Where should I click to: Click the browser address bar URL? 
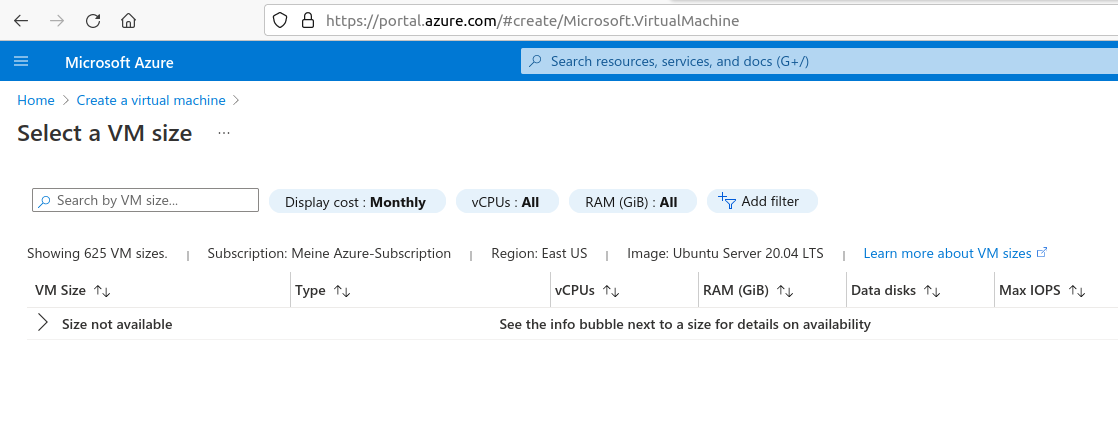(x=532, y=21)
